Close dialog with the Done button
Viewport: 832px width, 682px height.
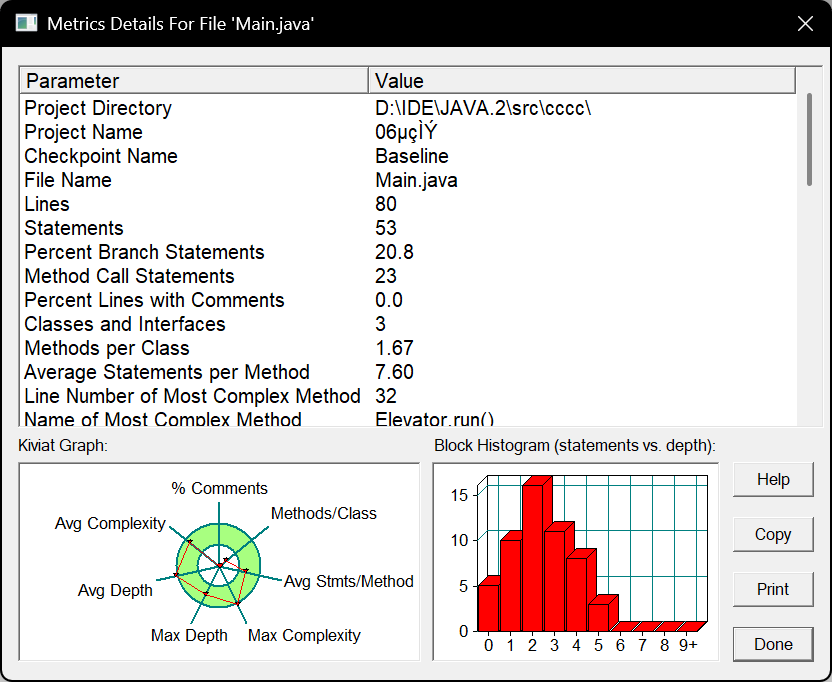point(773,644)
